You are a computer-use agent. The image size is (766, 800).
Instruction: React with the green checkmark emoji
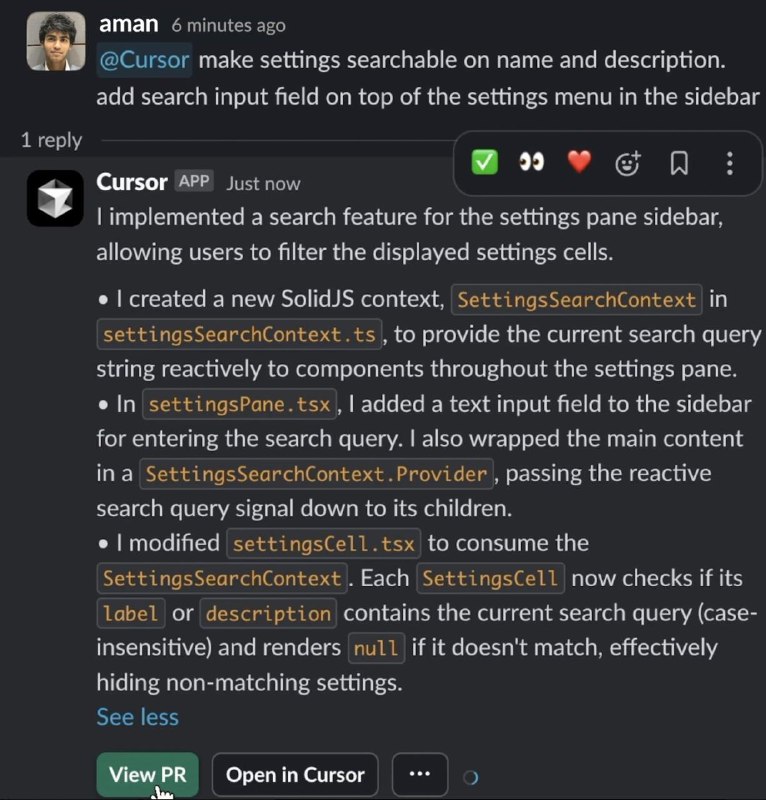pos(484,163)
